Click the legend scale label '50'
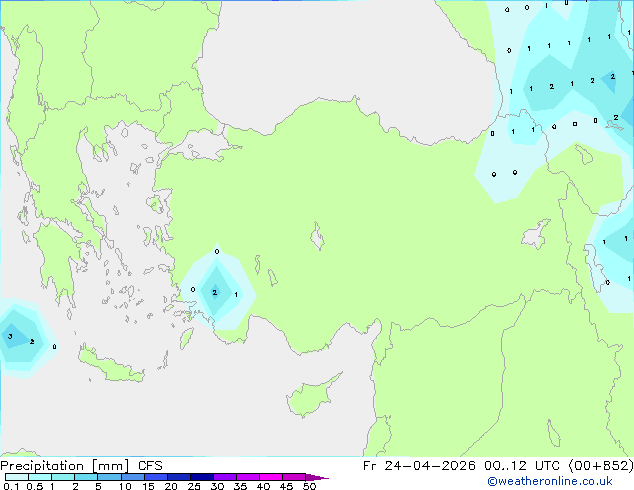This screenshot has height=490, width=634. (x=309, y=486)
